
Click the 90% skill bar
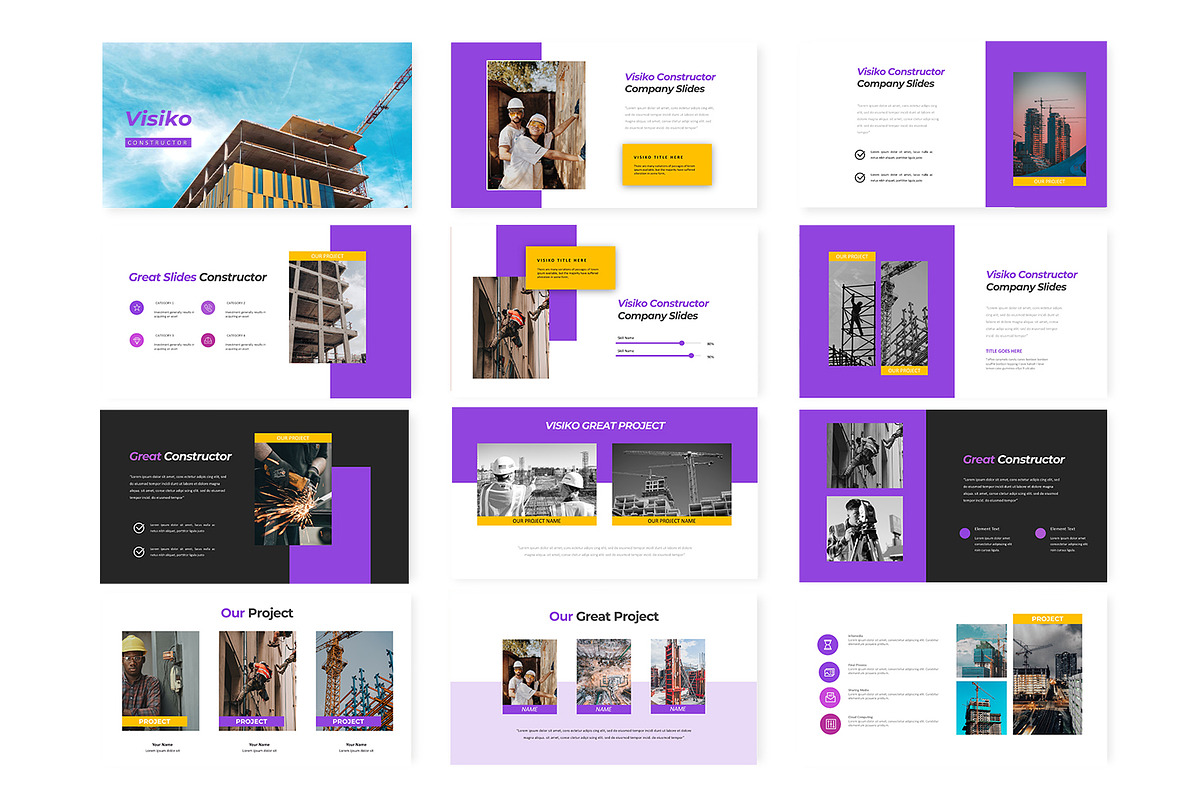coord(657,355)
